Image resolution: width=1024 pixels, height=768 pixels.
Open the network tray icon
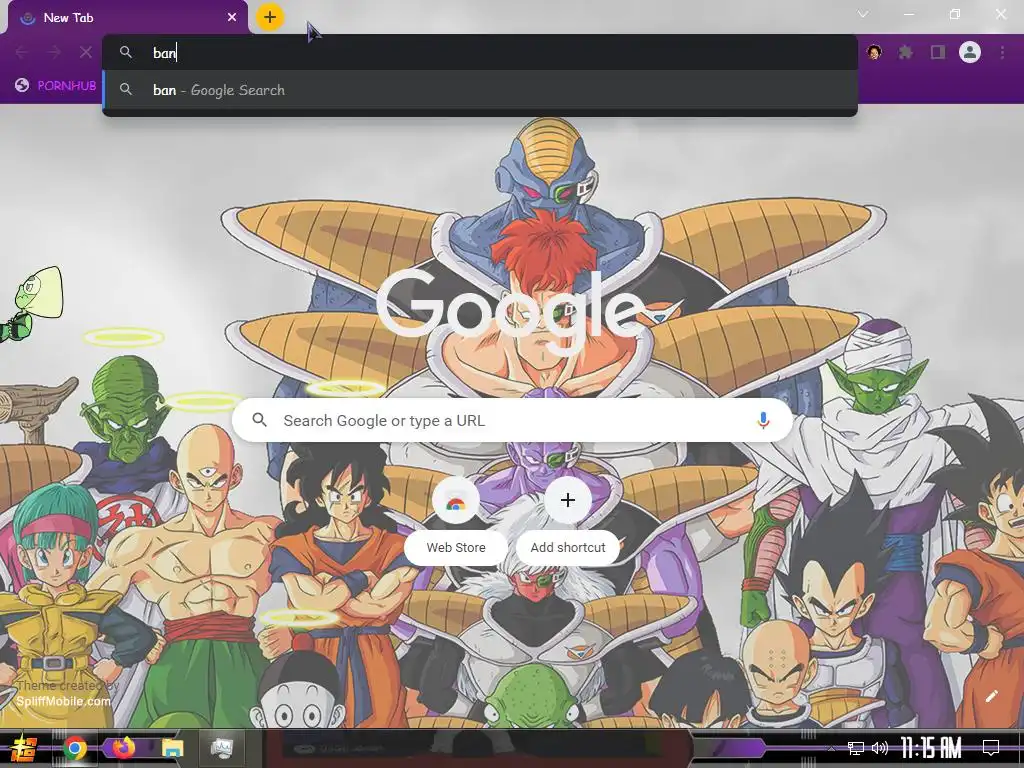click(856, 748)
